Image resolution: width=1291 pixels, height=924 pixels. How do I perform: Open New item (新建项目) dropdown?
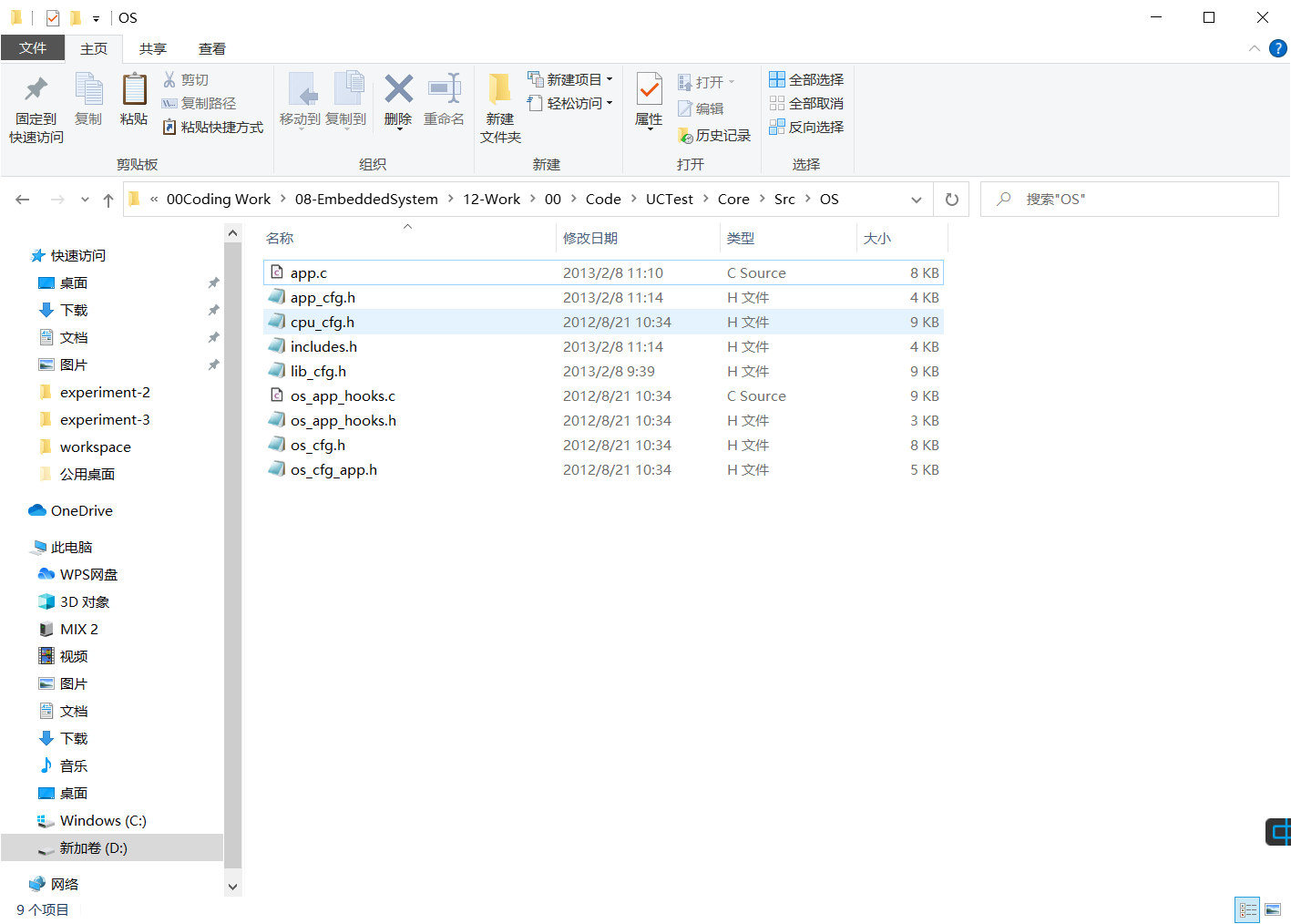coord(570,80)
